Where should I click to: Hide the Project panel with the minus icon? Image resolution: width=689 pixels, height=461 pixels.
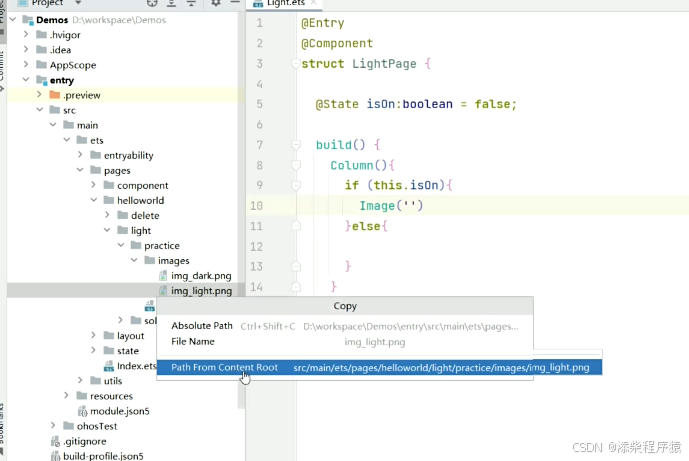235,3
